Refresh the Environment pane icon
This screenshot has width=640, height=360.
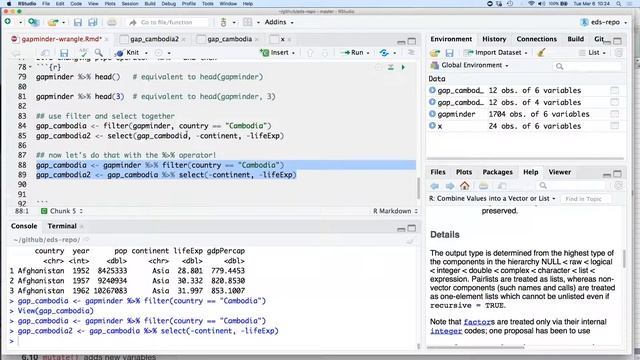[619, 52]
